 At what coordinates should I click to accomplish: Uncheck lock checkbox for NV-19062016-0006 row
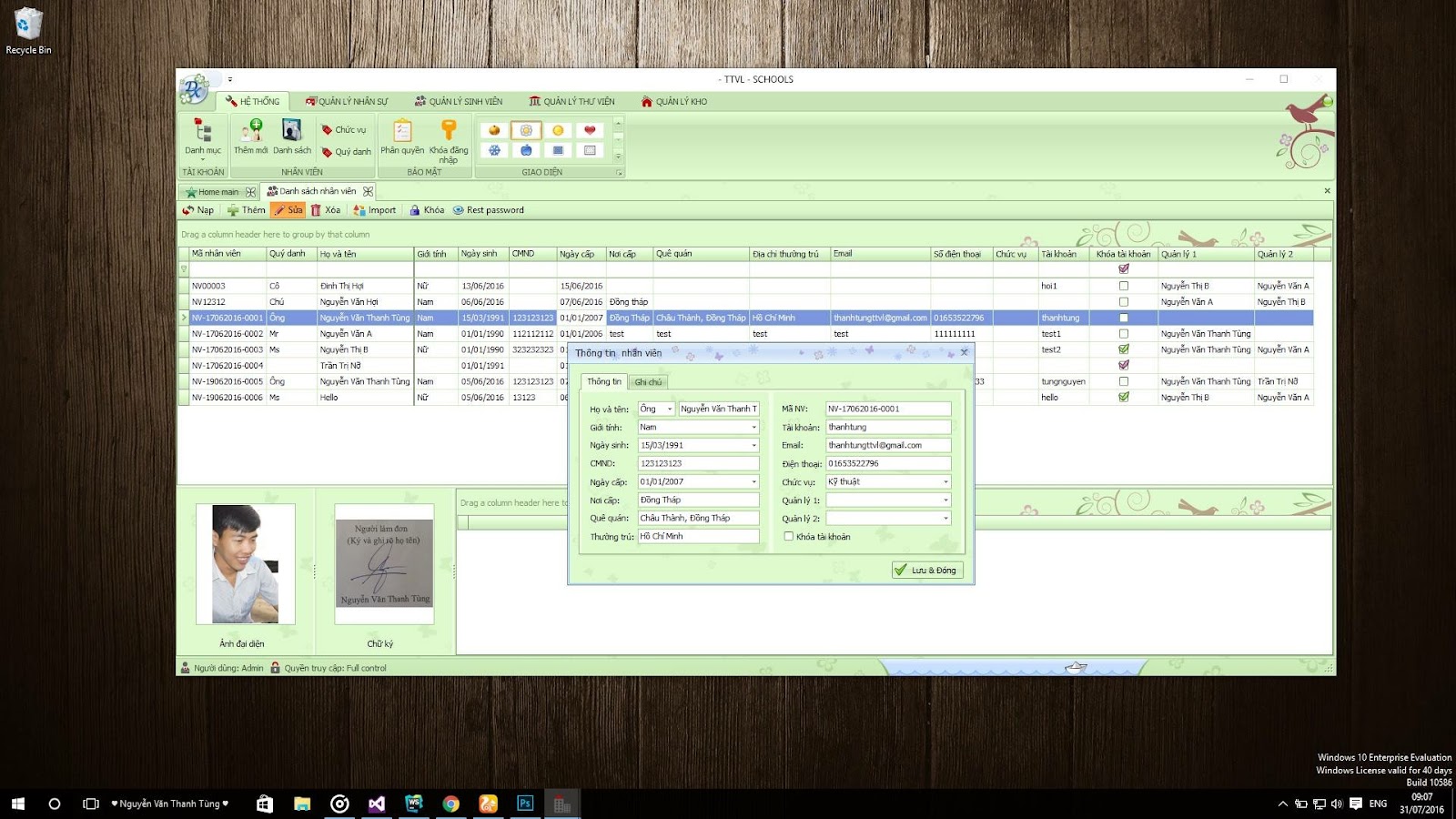pos(1124,397)
